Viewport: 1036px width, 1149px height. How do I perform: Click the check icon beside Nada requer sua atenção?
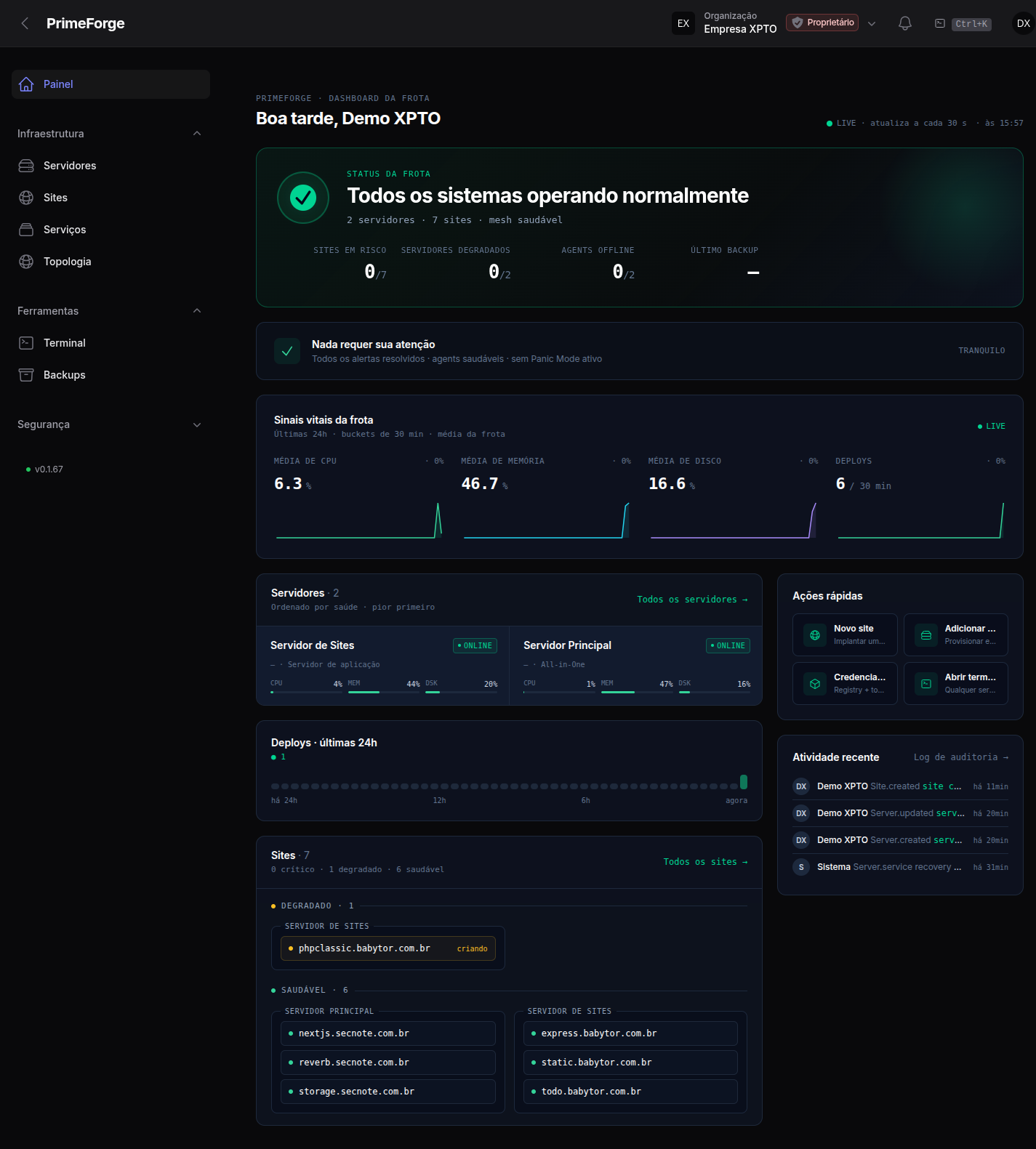click(x=287, y=351)
